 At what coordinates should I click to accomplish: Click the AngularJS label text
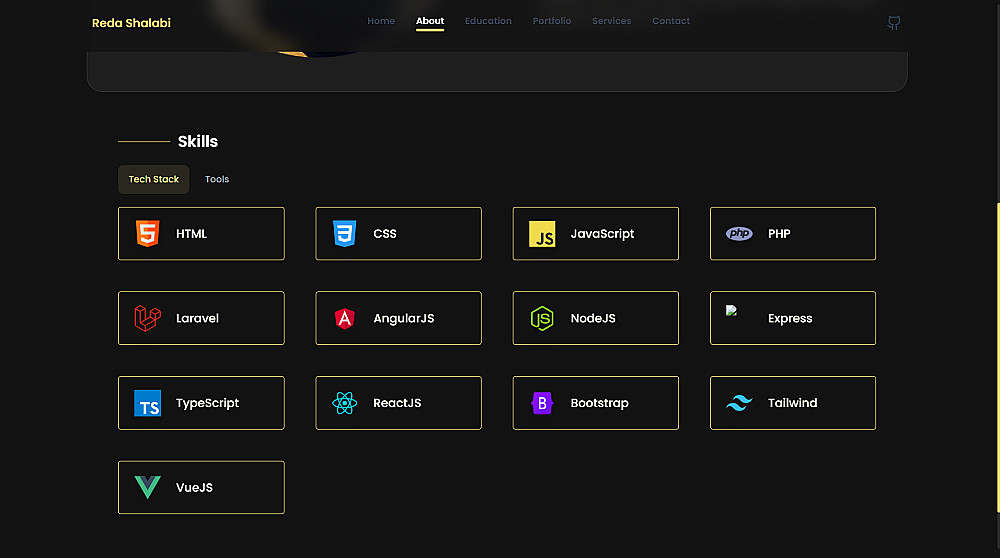[x=404, y=318]
